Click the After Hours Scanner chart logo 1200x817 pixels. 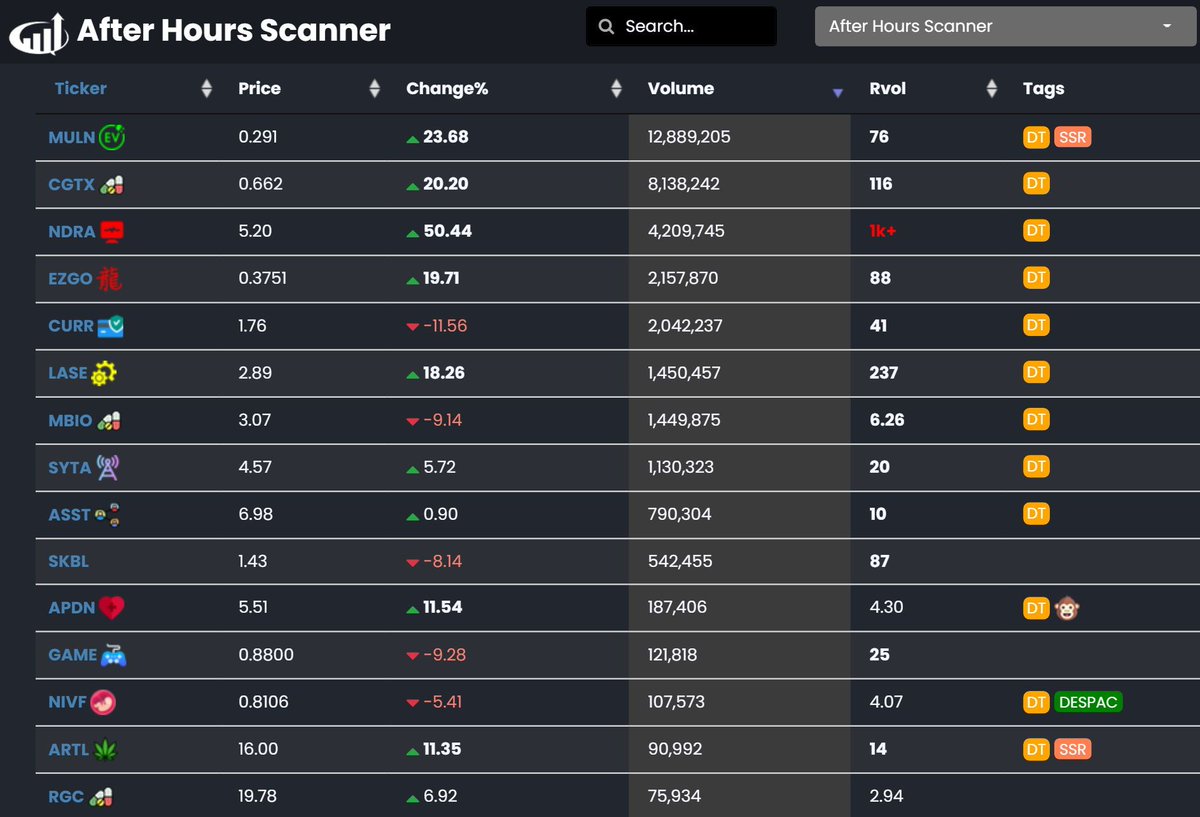click(38, 32)
